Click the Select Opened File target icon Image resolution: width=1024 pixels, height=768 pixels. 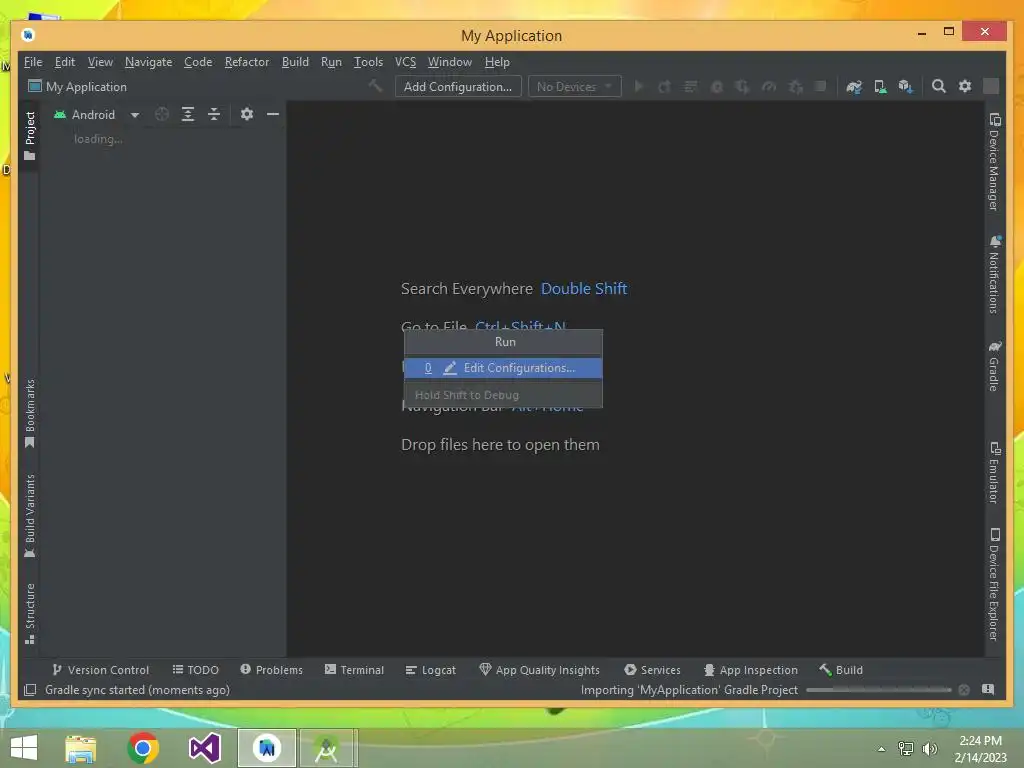[x=162, y=114]
